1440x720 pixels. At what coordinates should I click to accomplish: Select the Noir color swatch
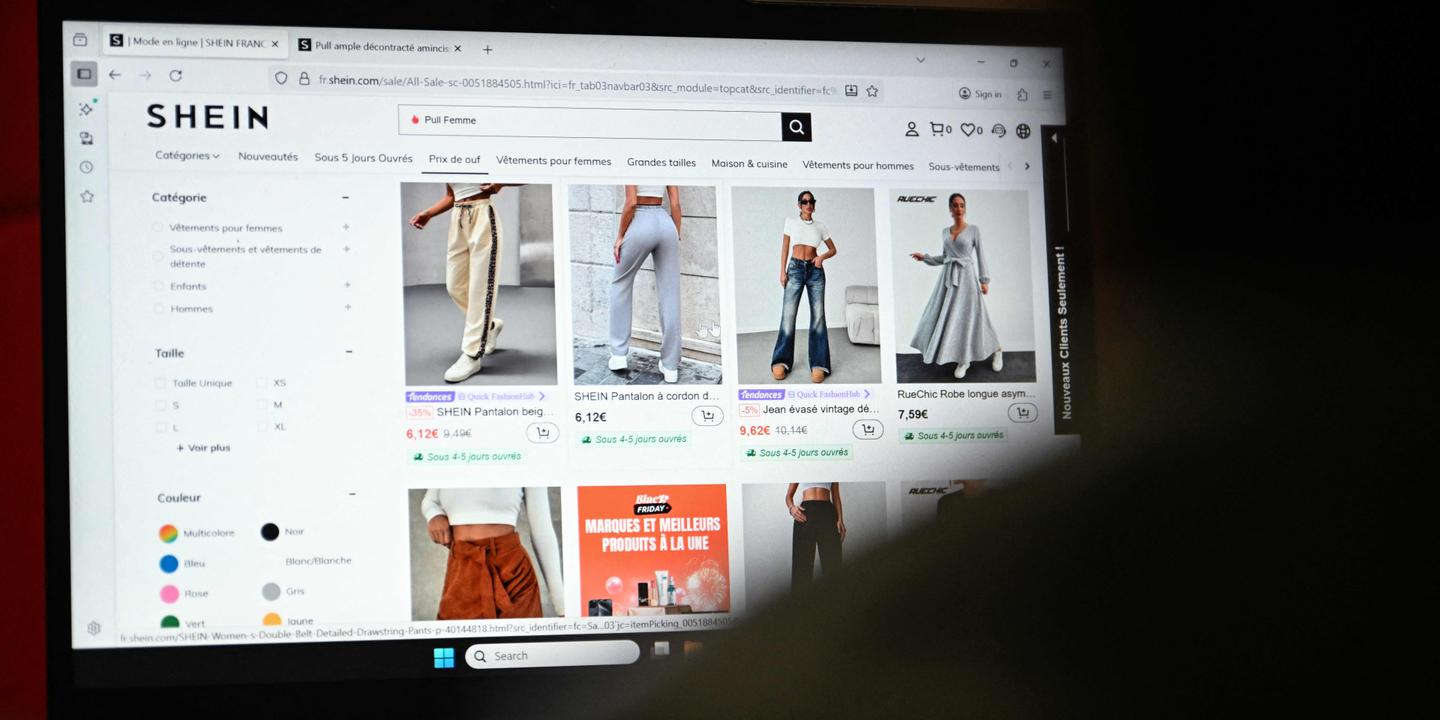[270, 532]
